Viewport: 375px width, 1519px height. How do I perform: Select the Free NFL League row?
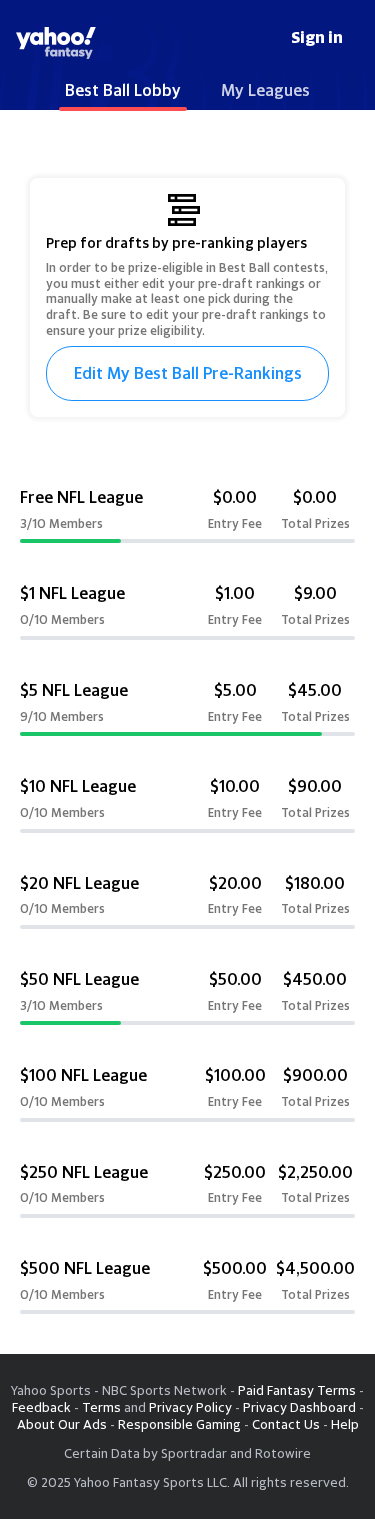point(187,514)
